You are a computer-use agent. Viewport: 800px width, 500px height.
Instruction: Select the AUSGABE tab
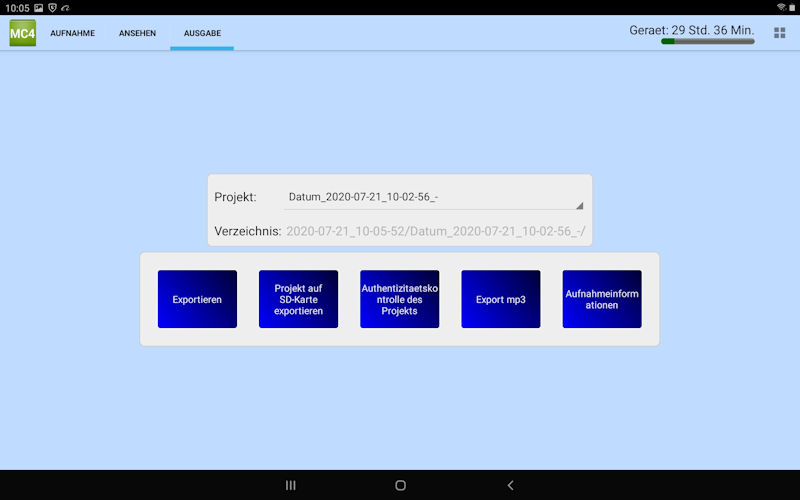click(201, 33)
